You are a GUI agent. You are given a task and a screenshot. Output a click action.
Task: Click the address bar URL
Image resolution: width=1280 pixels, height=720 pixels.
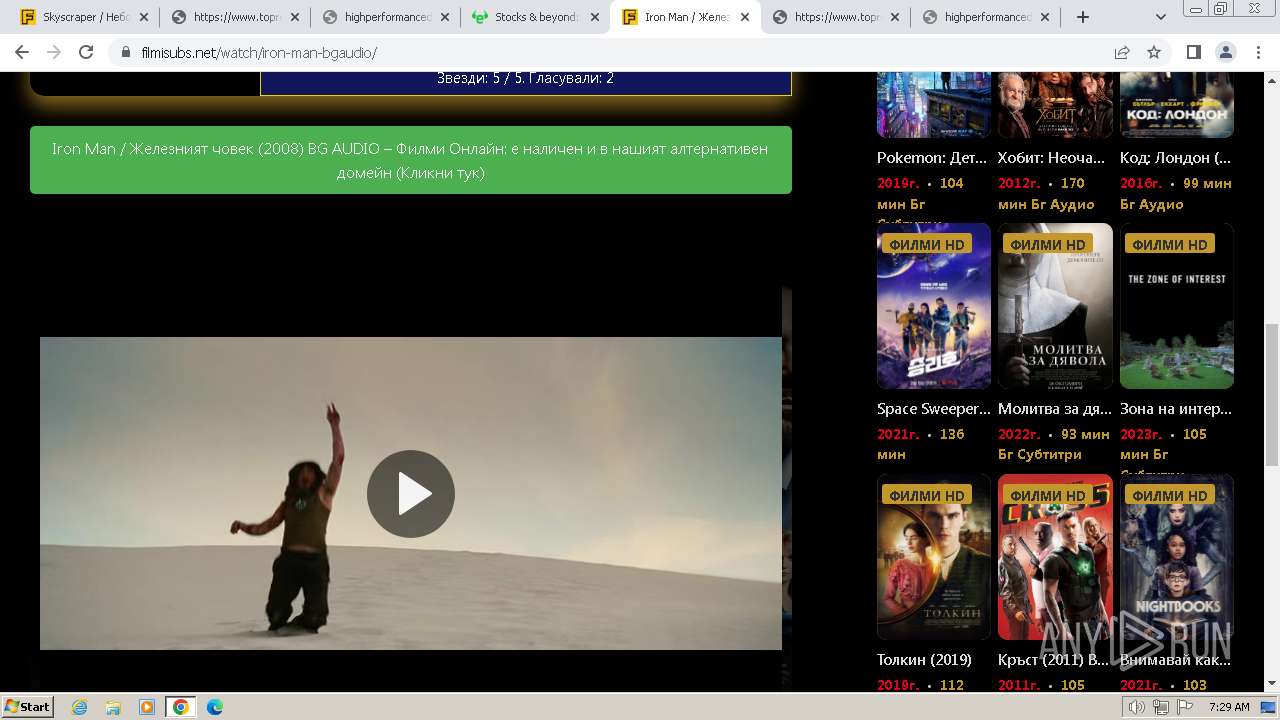[x=259, y=52]
